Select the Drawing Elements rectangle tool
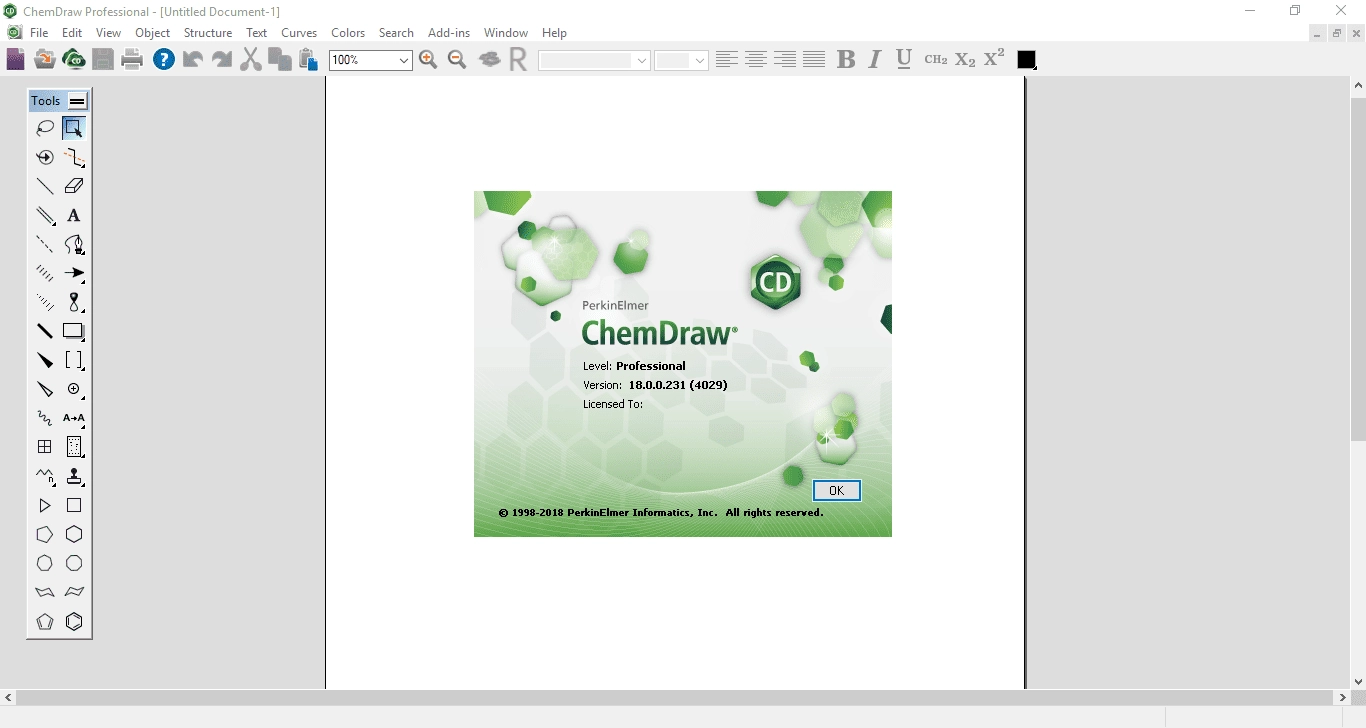Screen dimensions: 1366x728 [x=74, y=331]
